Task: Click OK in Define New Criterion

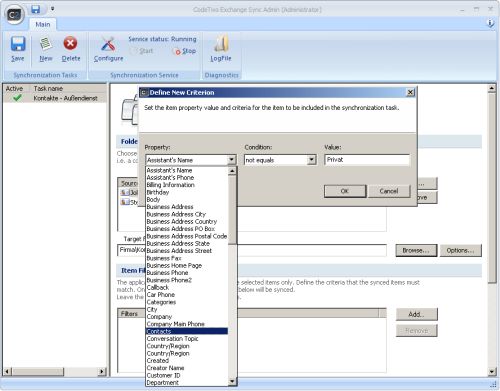Action: pyautogui.click(x=345, y=191)
